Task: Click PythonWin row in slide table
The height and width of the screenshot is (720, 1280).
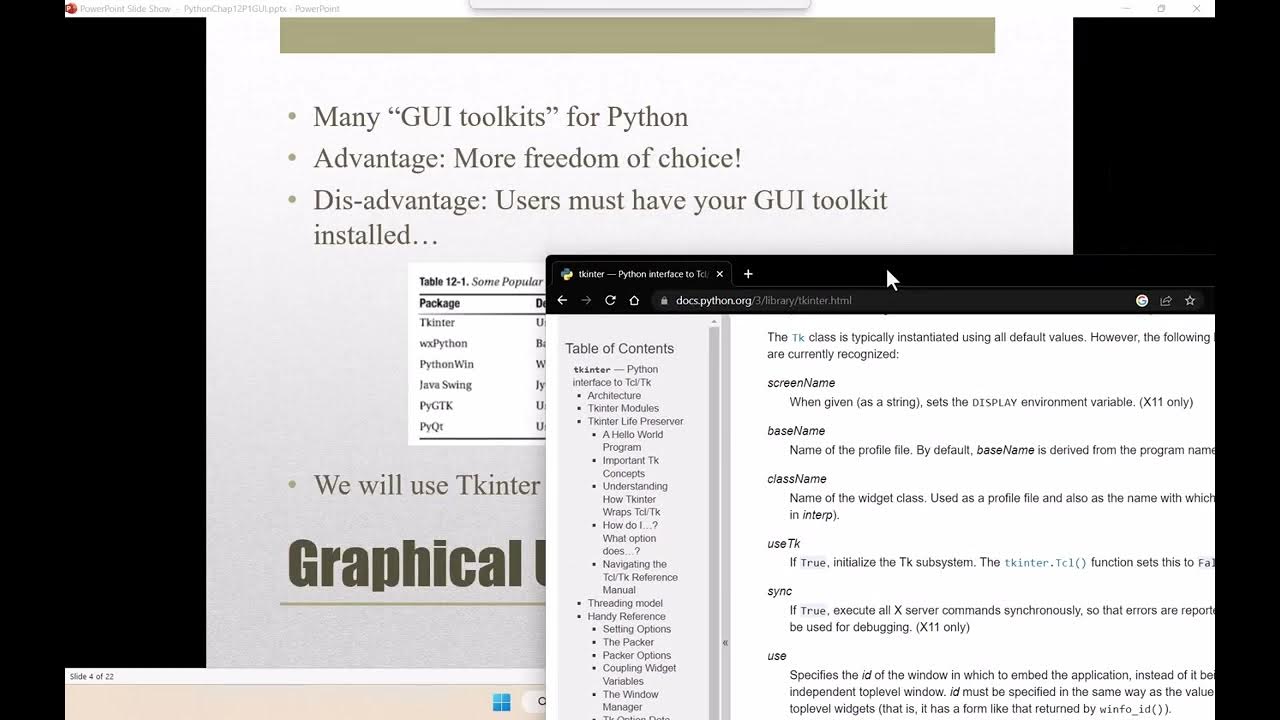Action: click(480, 364)
